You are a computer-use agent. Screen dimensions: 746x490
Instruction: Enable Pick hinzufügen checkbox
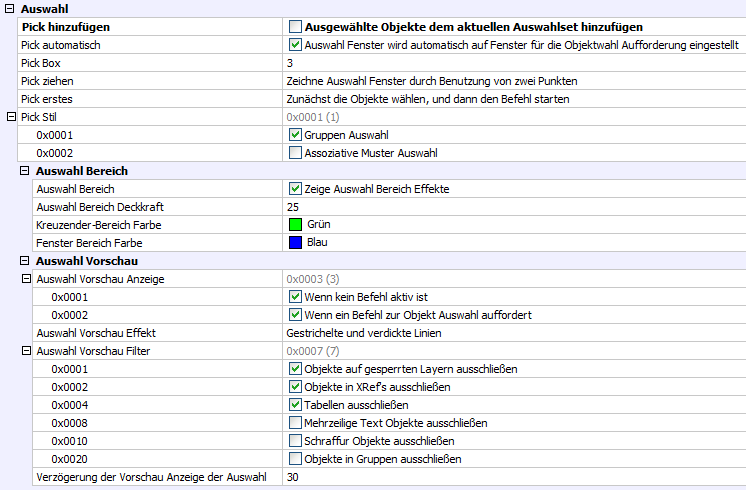click(x=295, y=27)
